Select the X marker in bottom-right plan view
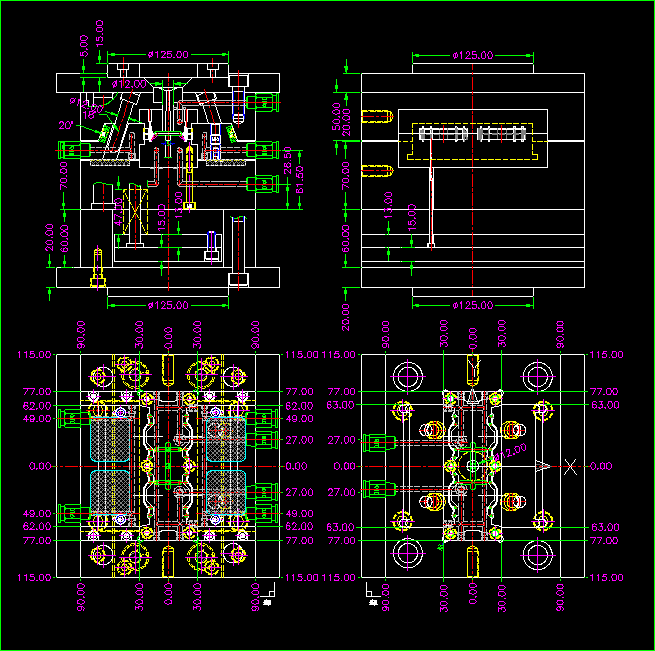655x651 pixels. pos(569,466)
